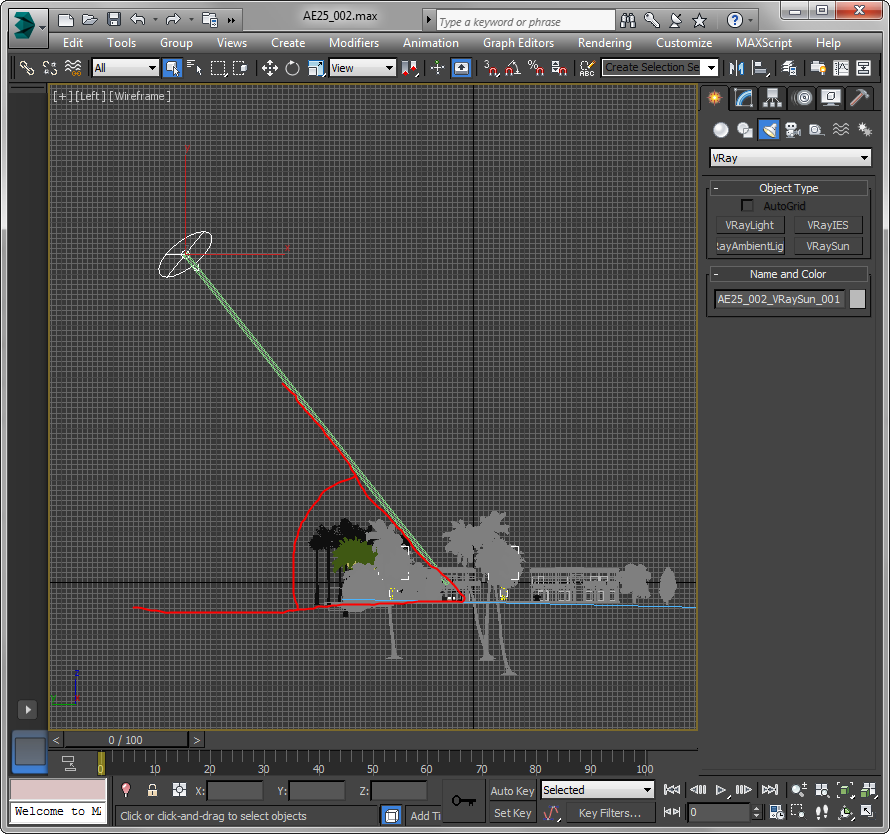Screen dimensions: 890x834
Task: Click the object color swatch
Action: tap(857, 299)
